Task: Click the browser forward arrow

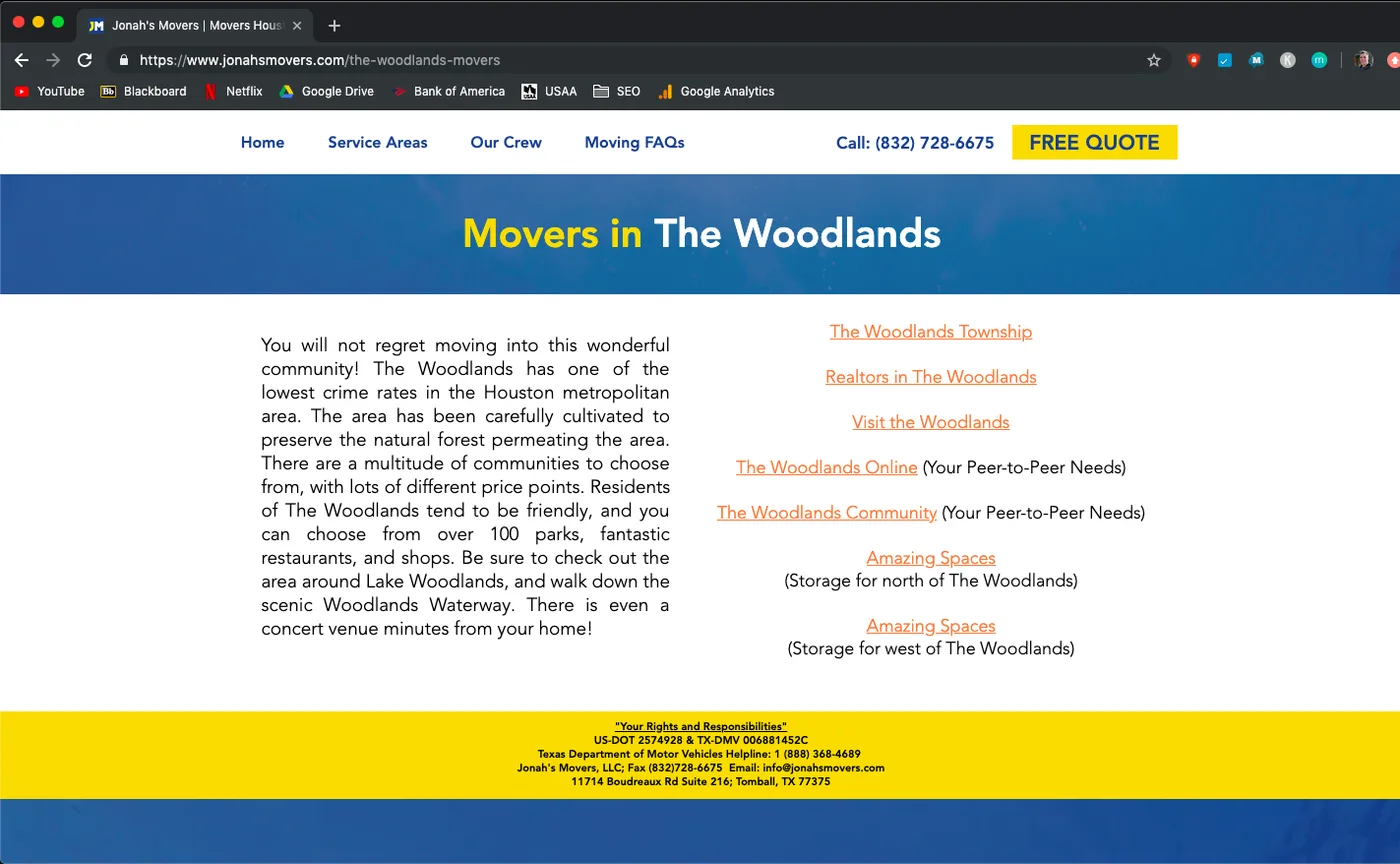Action: point(53,60)
